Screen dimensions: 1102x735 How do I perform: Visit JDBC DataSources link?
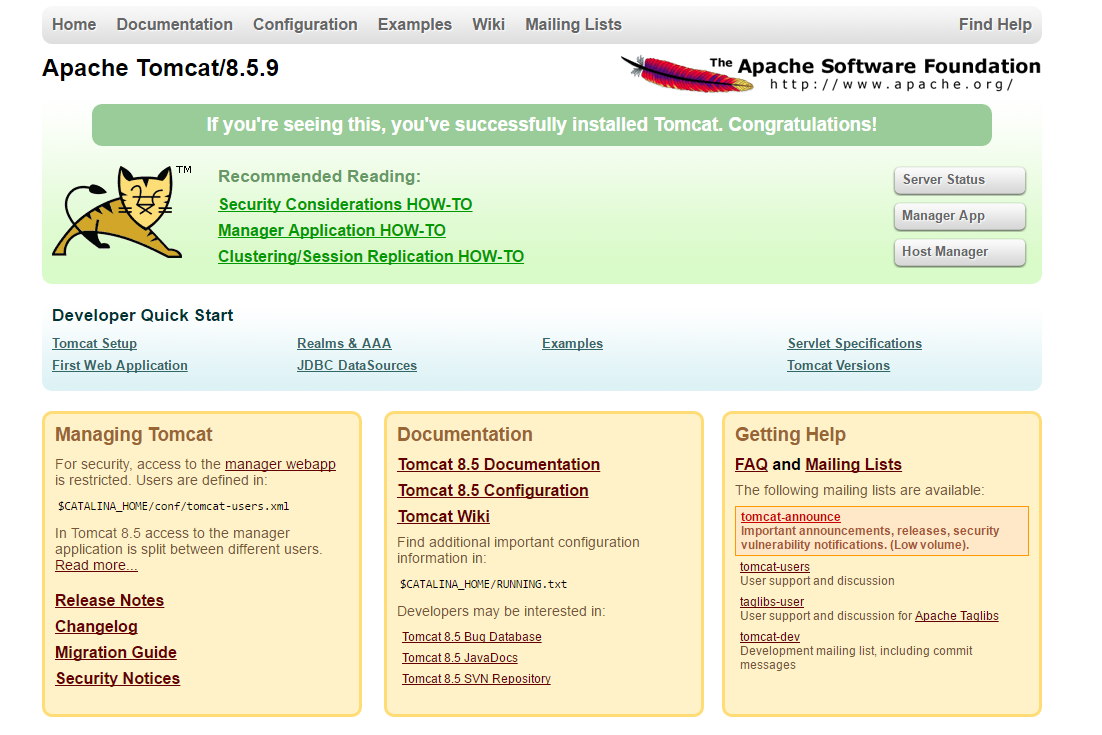pos(356,365)
